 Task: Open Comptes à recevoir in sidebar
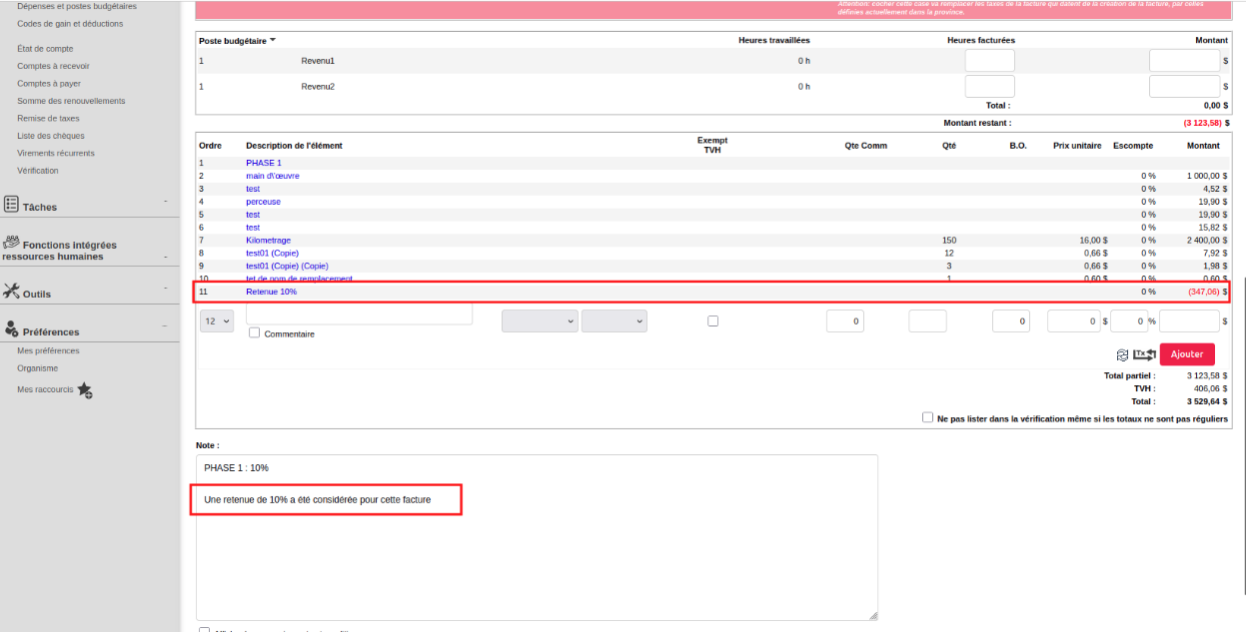point(53,66)
